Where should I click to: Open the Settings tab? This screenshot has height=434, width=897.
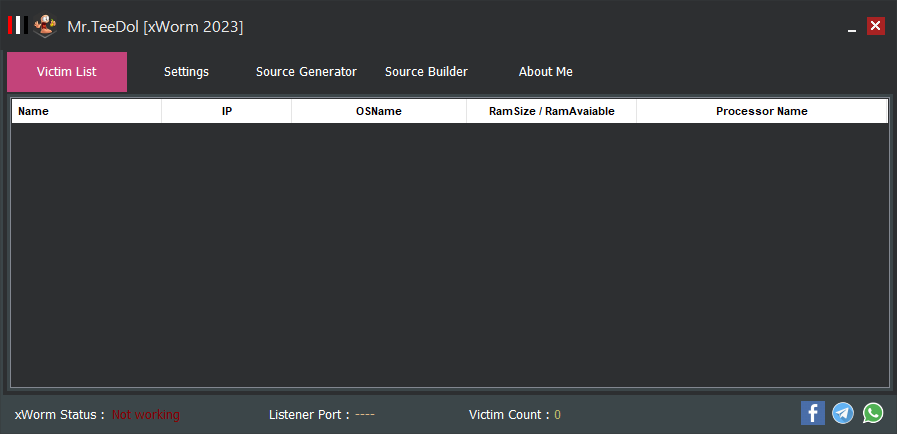click(186, 72)
